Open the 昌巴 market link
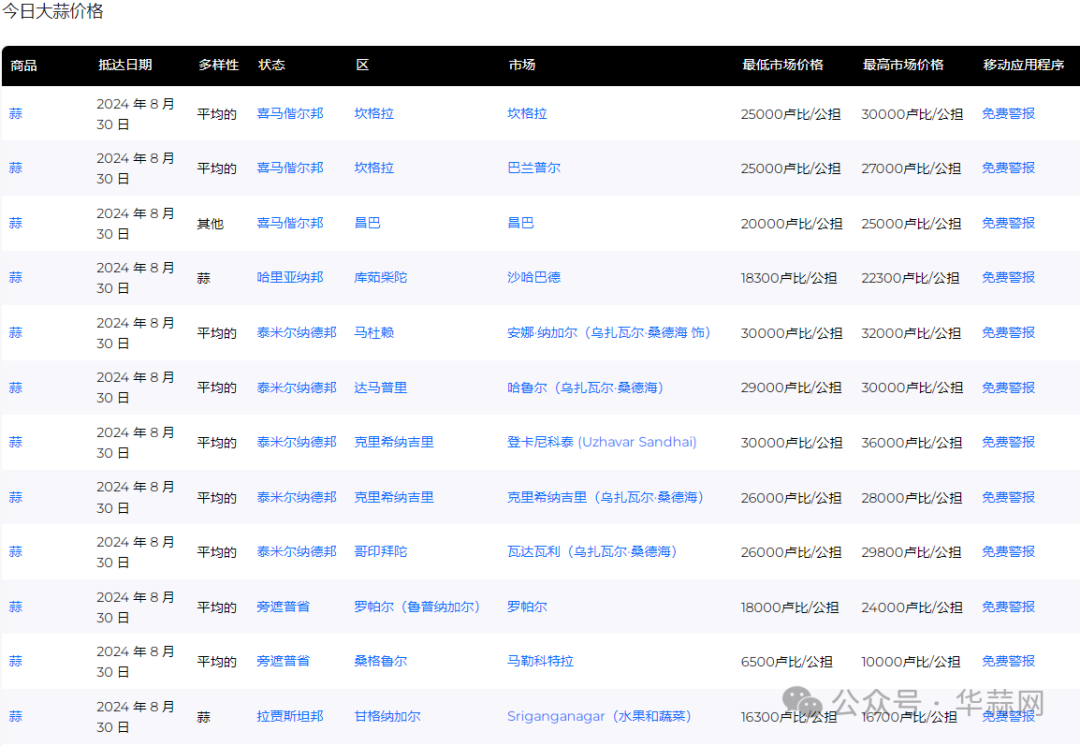 [521, 223]
